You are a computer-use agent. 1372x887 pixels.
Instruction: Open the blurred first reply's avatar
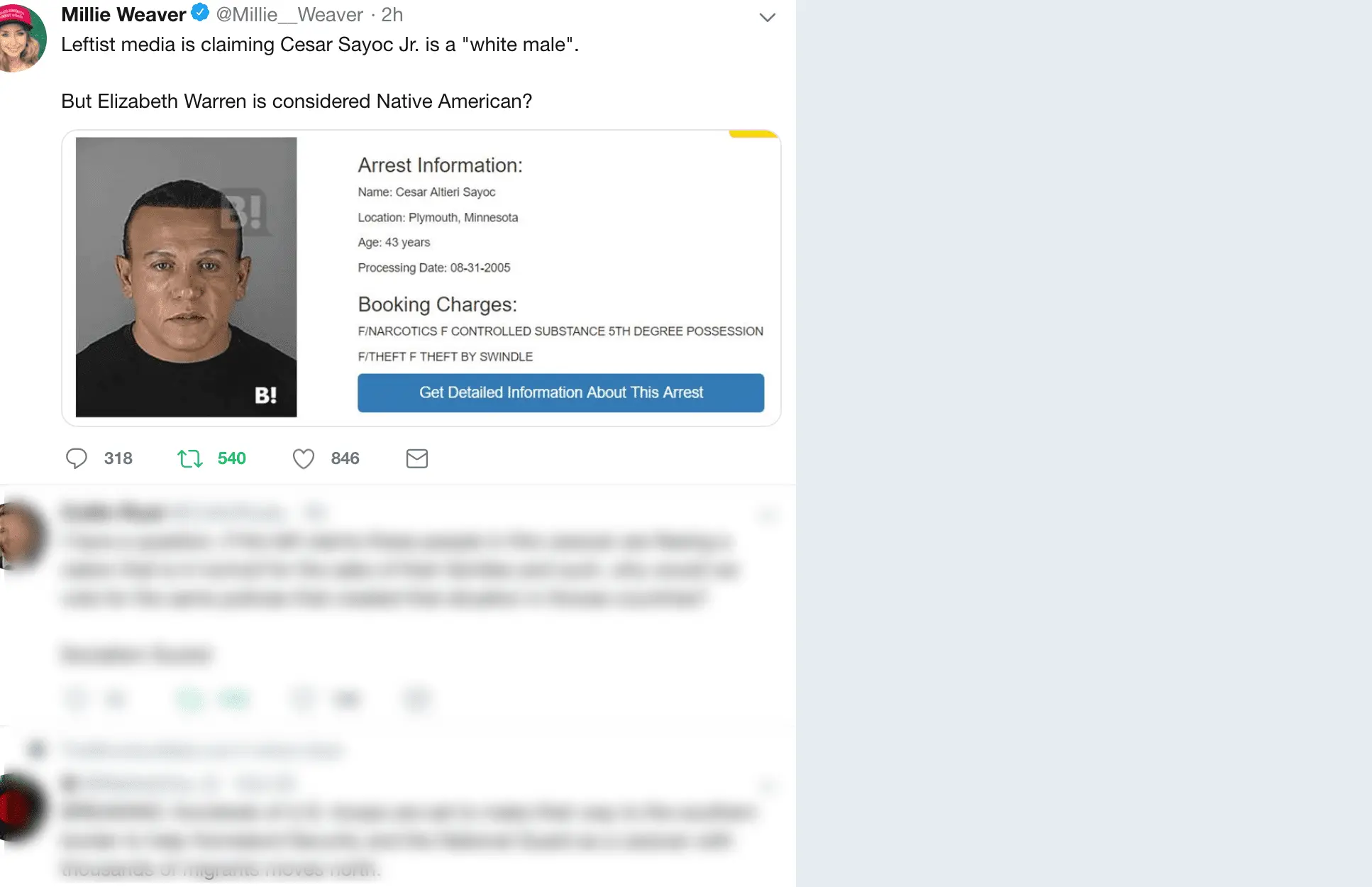click(20, 536)
